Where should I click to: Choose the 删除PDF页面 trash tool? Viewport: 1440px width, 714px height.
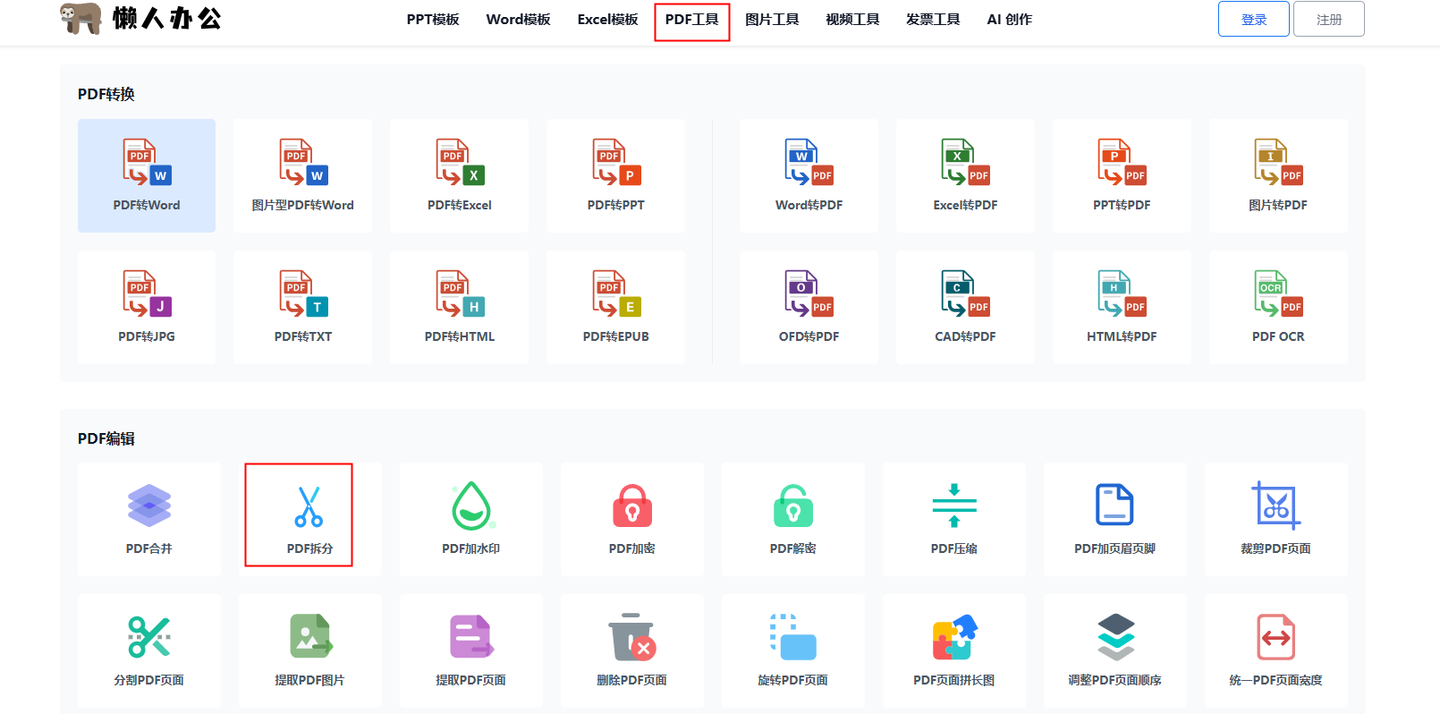pyautogui.click(x=632, y=650)
